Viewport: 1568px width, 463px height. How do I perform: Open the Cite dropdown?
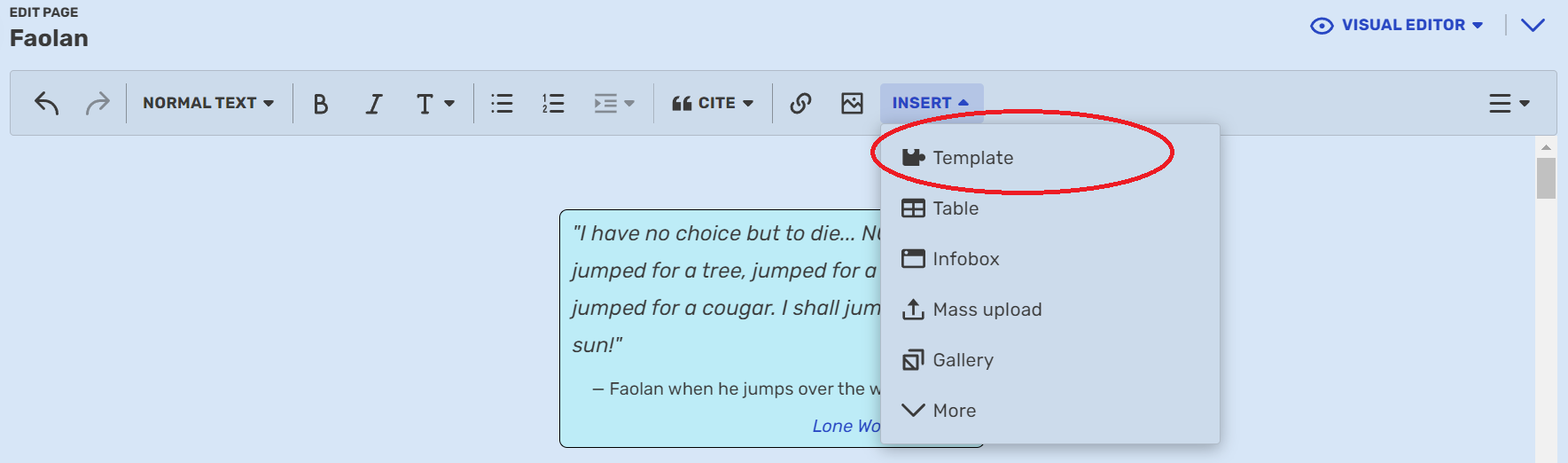tap(713, 104)
